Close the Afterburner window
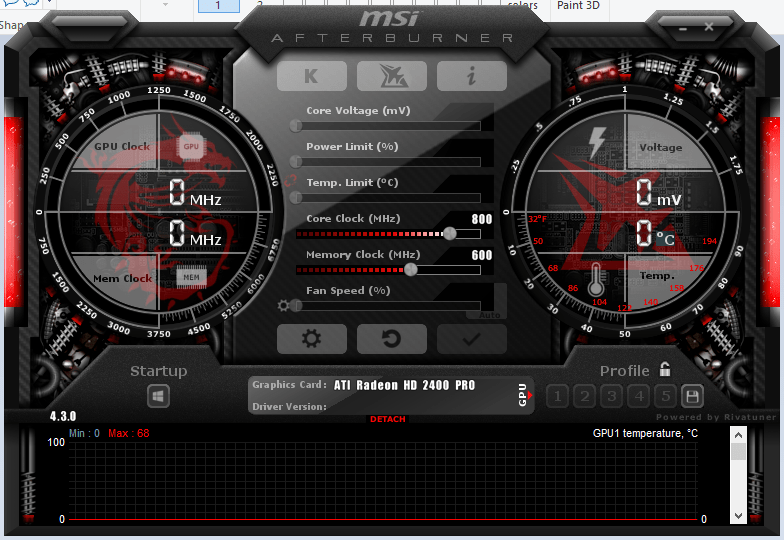Screen dimensions: 784x540 (709, 27)
